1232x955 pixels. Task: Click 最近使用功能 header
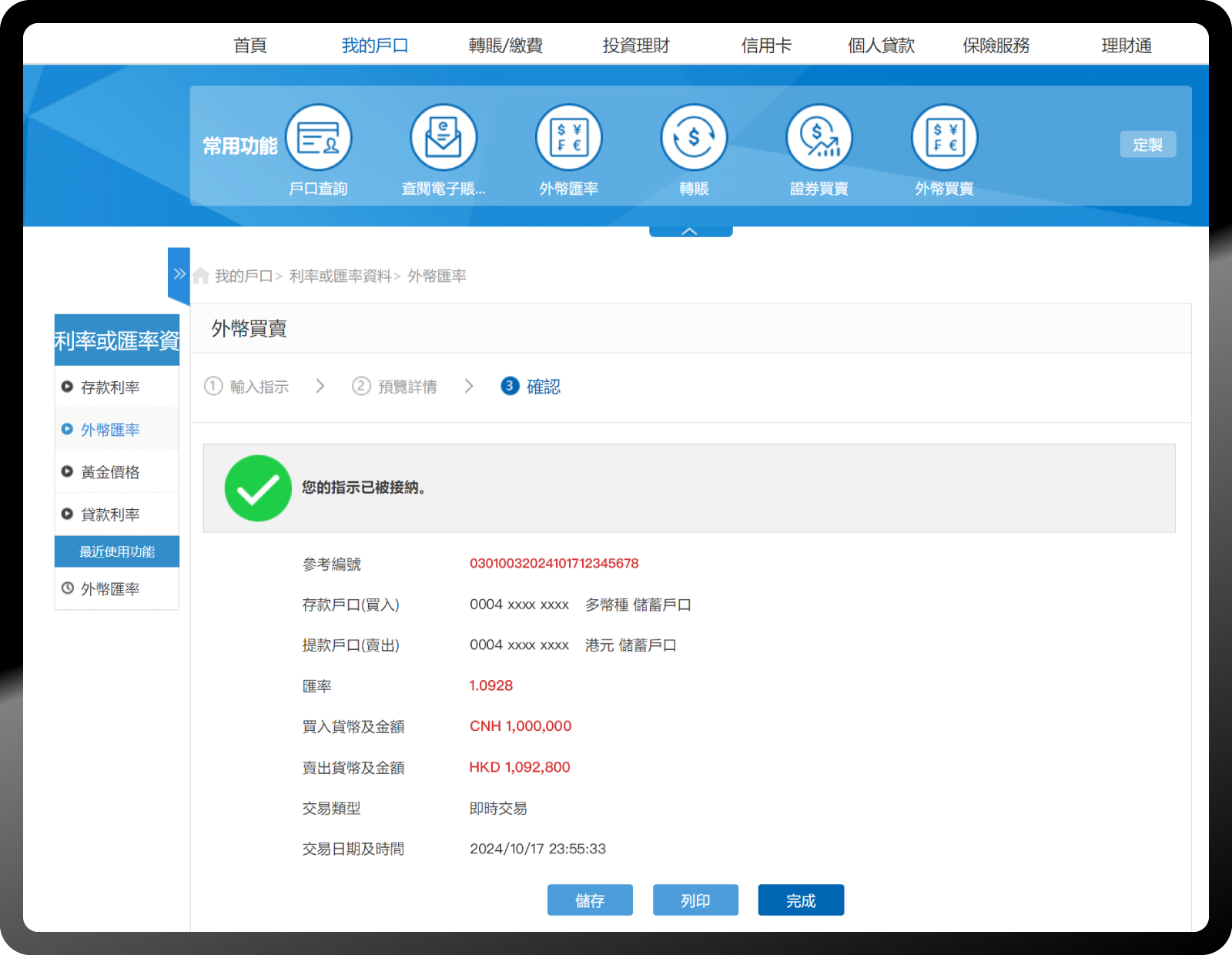(117, 551)
